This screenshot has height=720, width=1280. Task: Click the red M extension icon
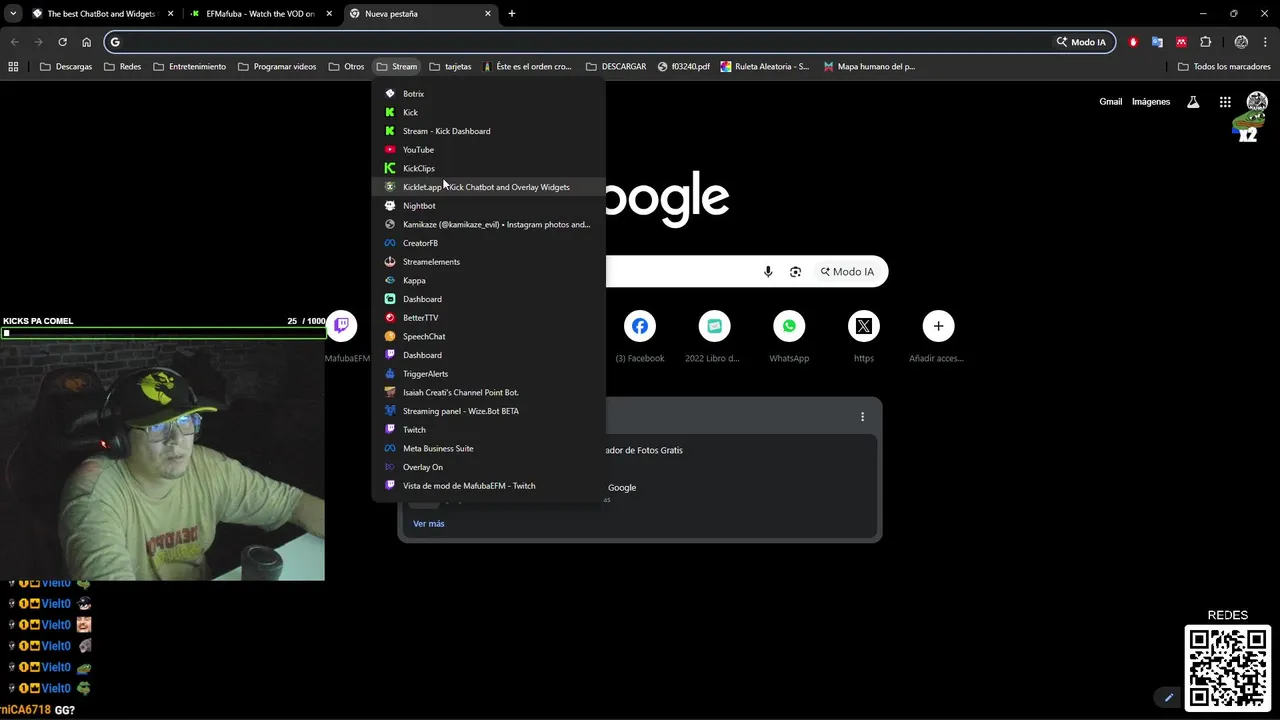[x=1181, y=42]
